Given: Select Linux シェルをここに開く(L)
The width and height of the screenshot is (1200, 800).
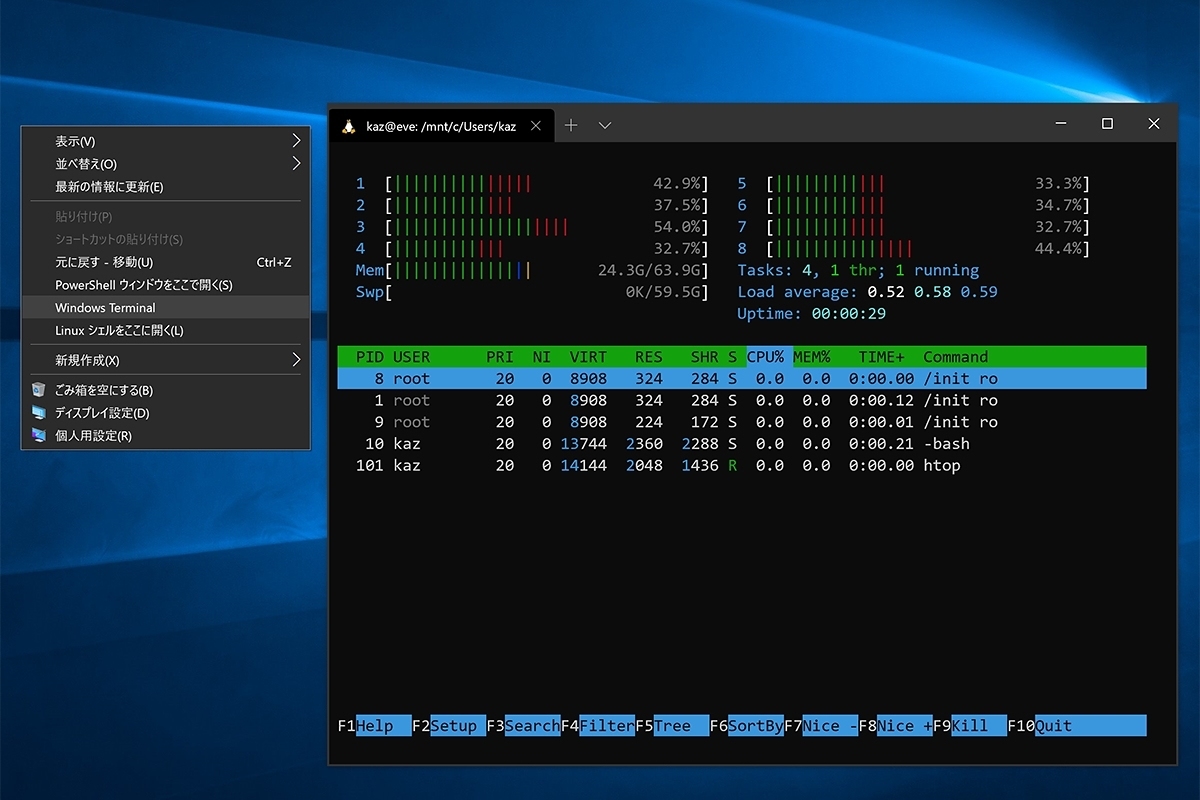Looking at the screenshot, I should pyautogui.click(x=166, y=331).
